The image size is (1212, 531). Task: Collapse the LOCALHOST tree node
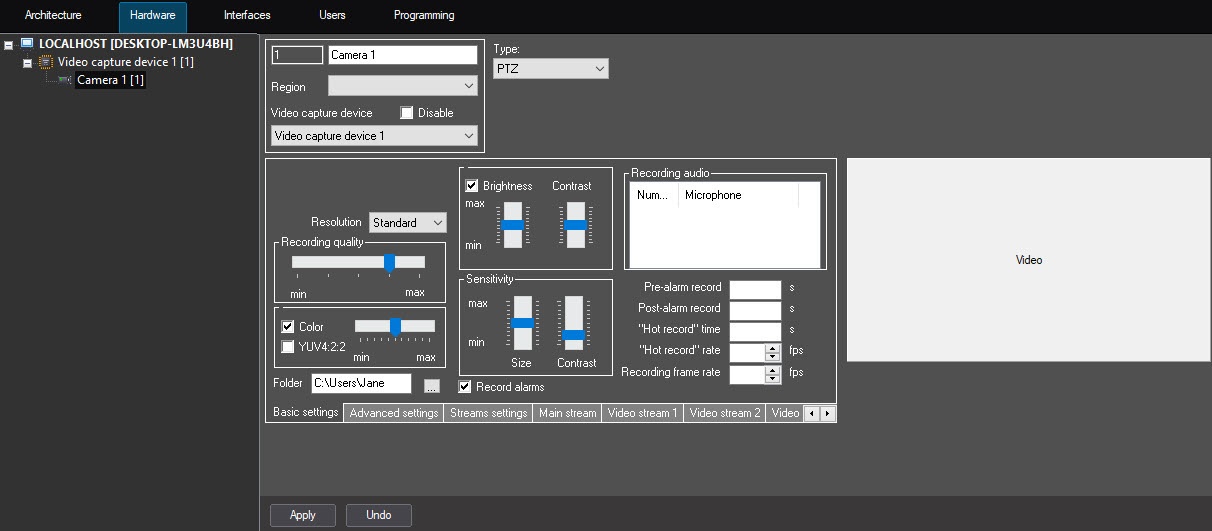[9, 45]
